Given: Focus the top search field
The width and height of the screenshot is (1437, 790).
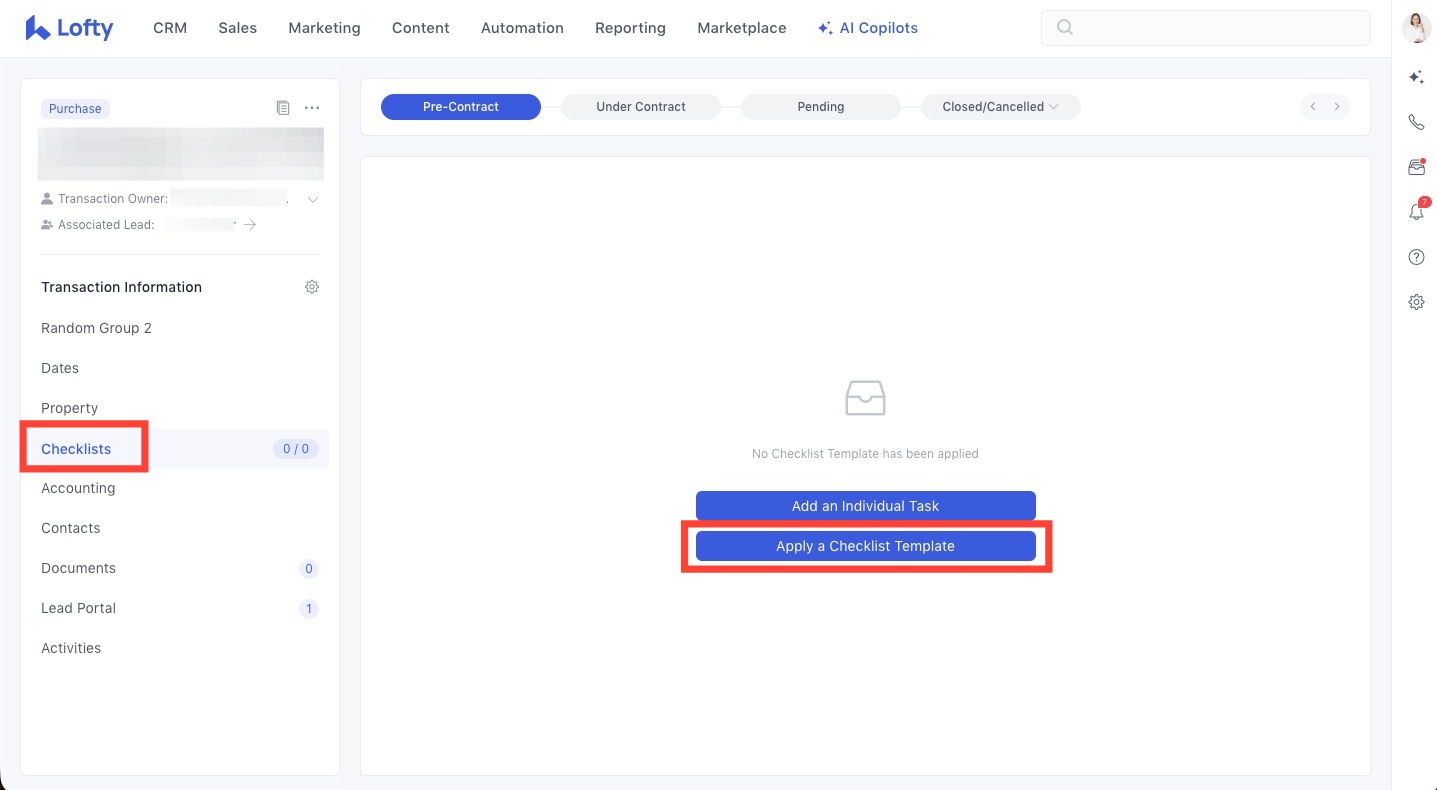Looking at the screenshot, I should (x=1205, y=28).
